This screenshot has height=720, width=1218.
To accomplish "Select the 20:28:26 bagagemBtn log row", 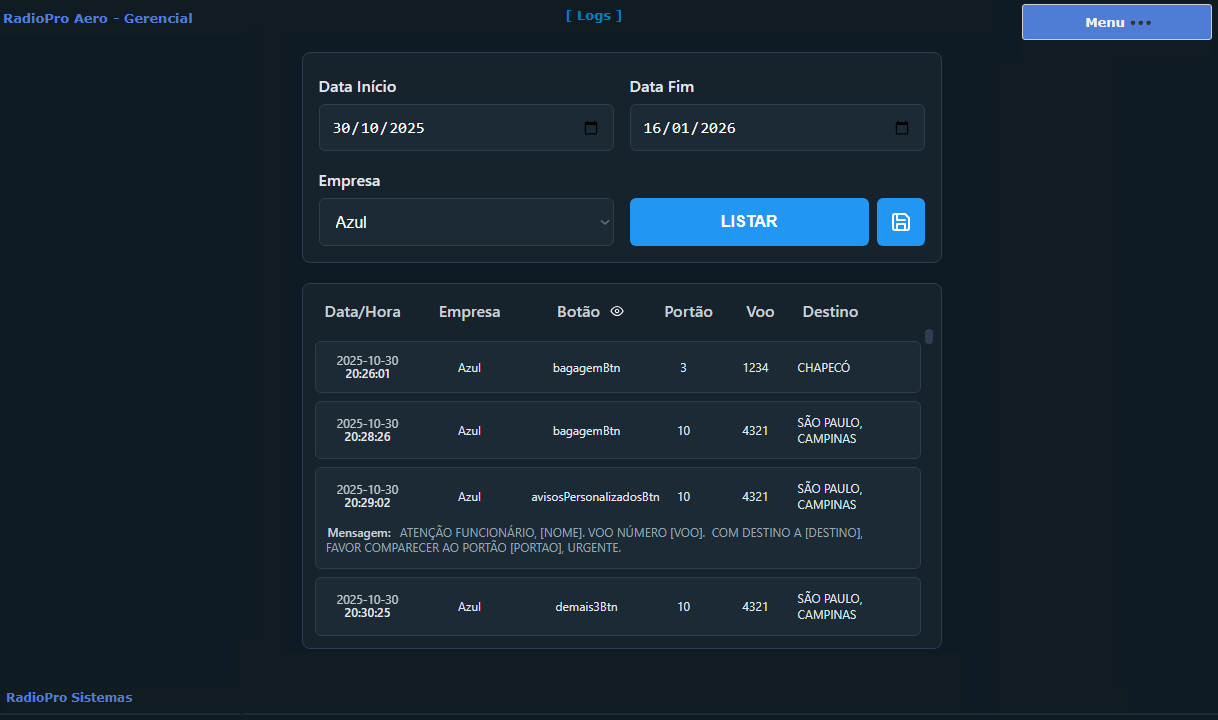I will (617, 430).
